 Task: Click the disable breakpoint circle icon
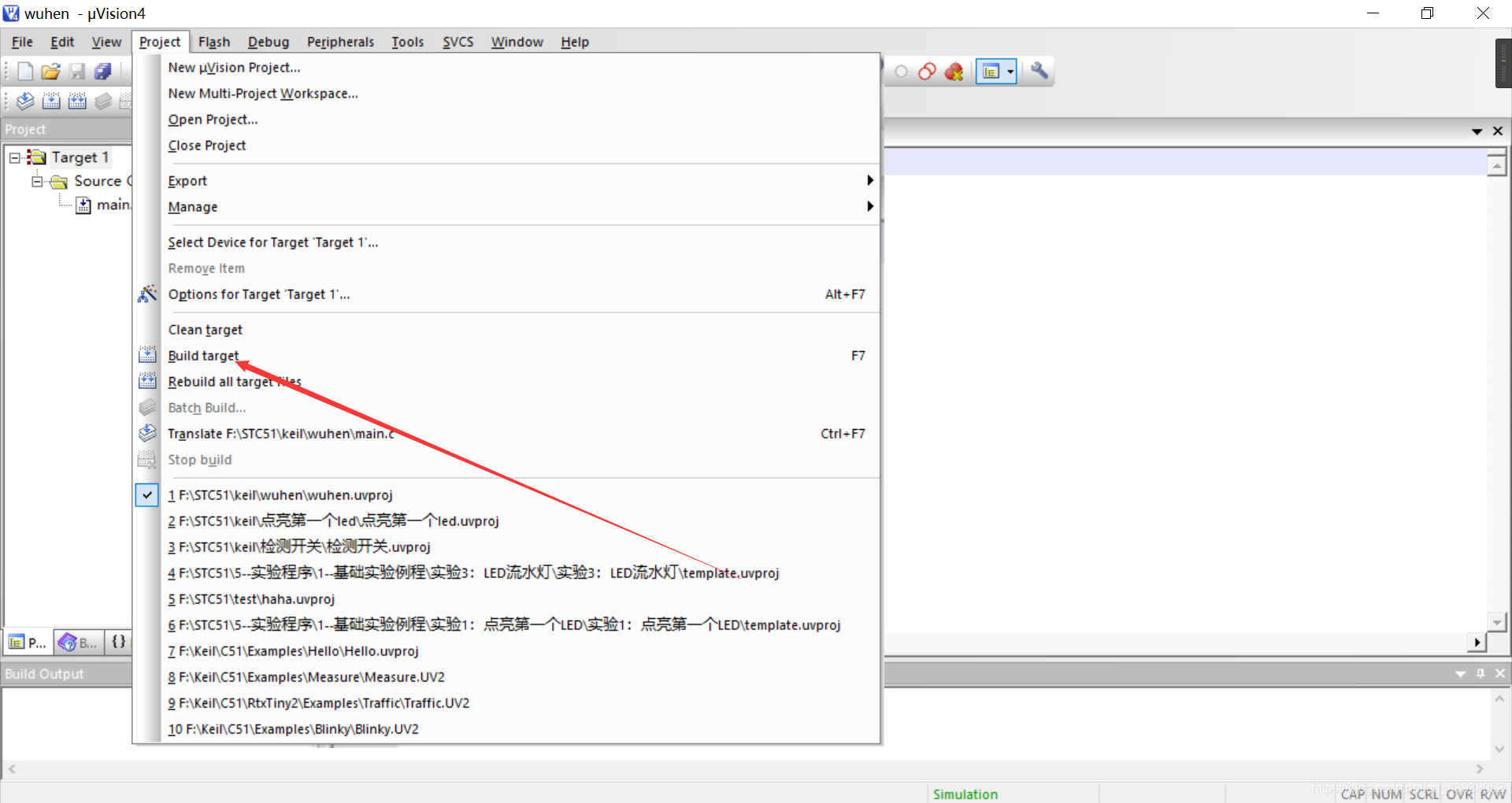901,72
